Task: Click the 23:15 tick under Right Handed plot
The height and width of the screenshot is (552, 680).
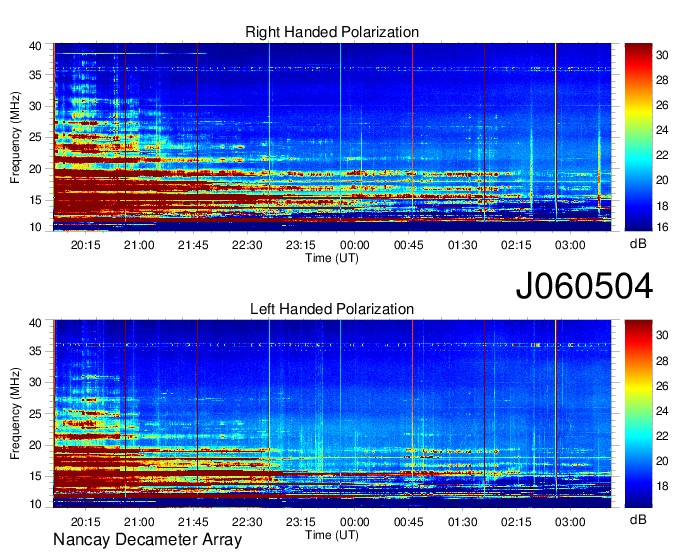Action: 301,245
